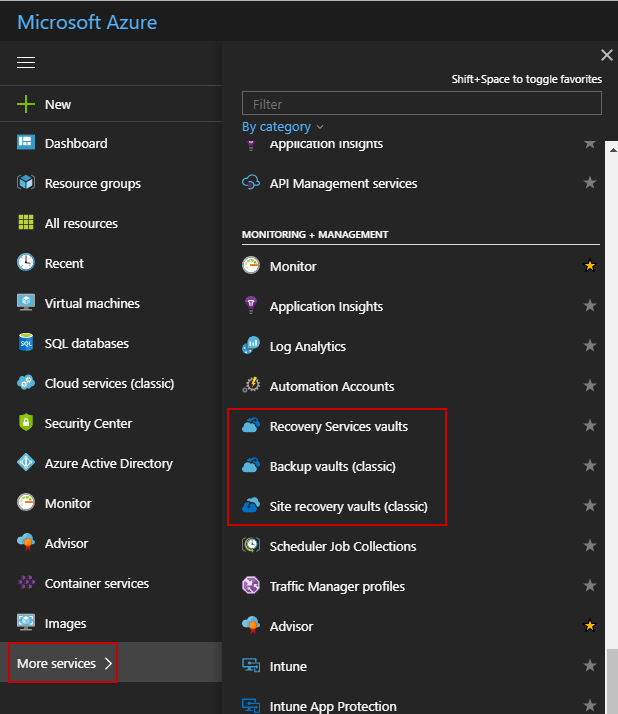Click the services list scrollbar thumb
This screenshot has height=714, width=618.
[x=613, y=682]
